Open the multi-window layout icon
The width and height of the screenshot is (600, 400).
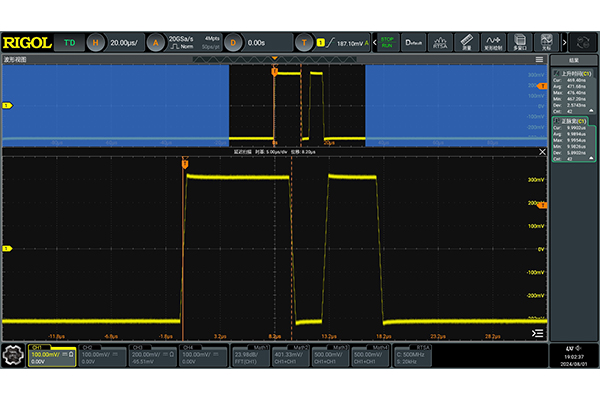[x=520, y=43]
